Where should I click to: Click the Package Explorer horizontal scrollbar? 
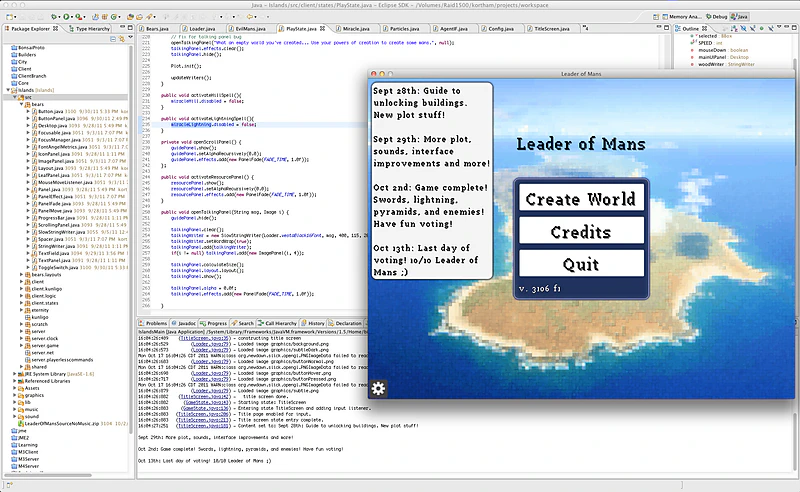click(x=48, y=475)
